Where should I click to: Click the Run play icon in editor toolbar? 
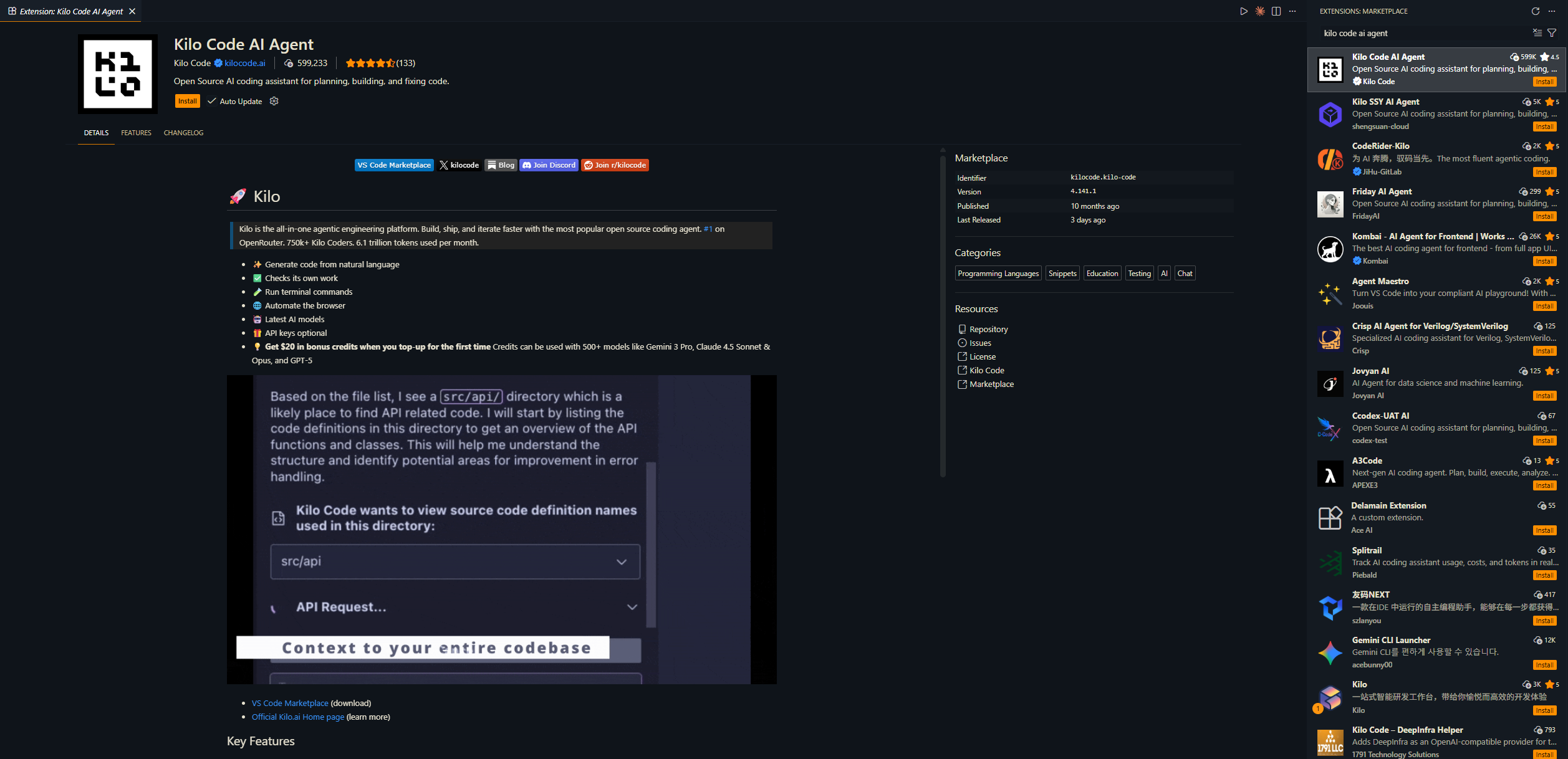[1243, 11]
